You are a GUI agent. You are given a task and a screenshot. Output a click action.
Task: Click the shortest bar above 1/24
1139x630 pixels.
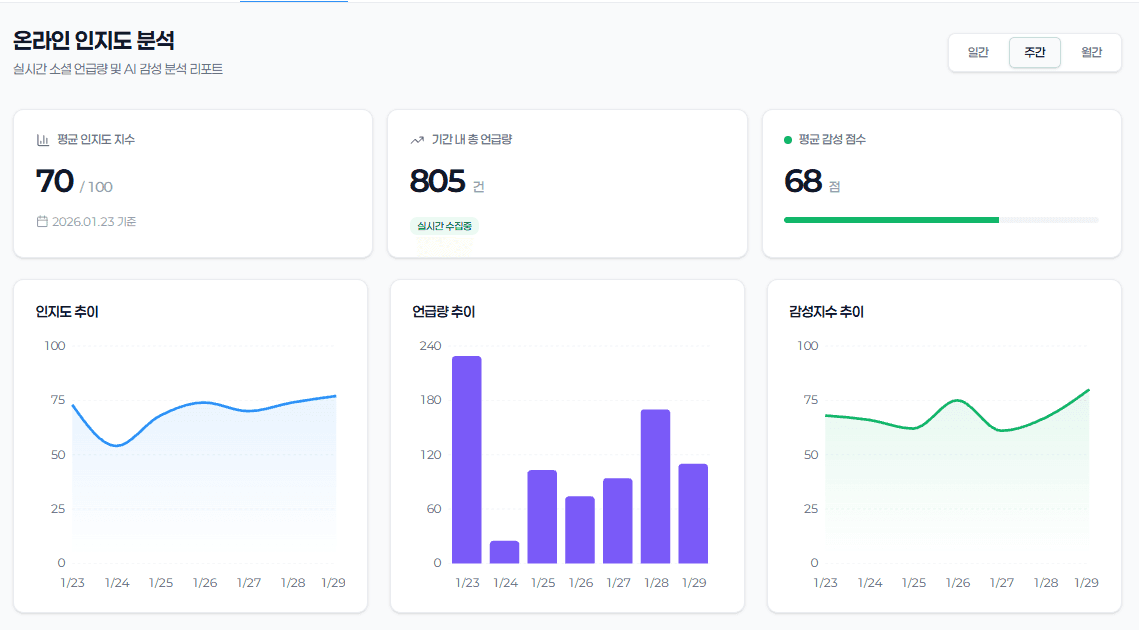504,552
